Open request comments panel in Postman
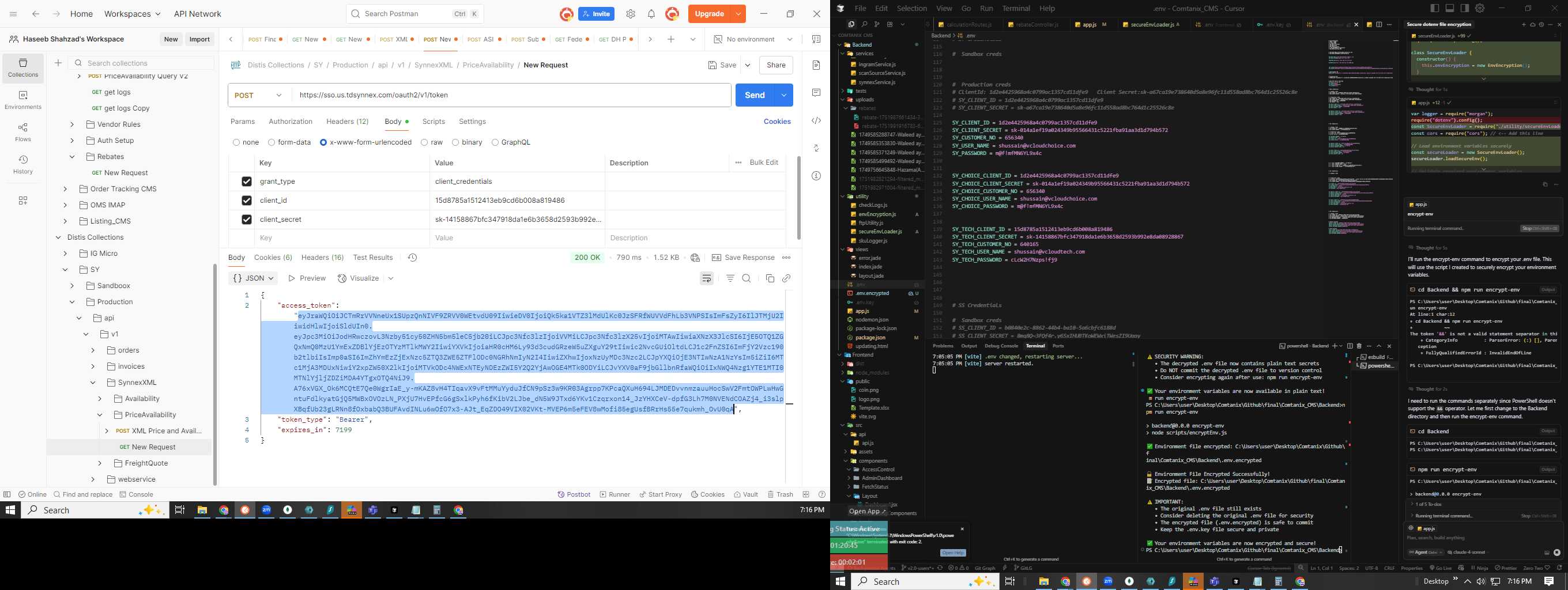1568x590 pixels. (x=816, y=92)
